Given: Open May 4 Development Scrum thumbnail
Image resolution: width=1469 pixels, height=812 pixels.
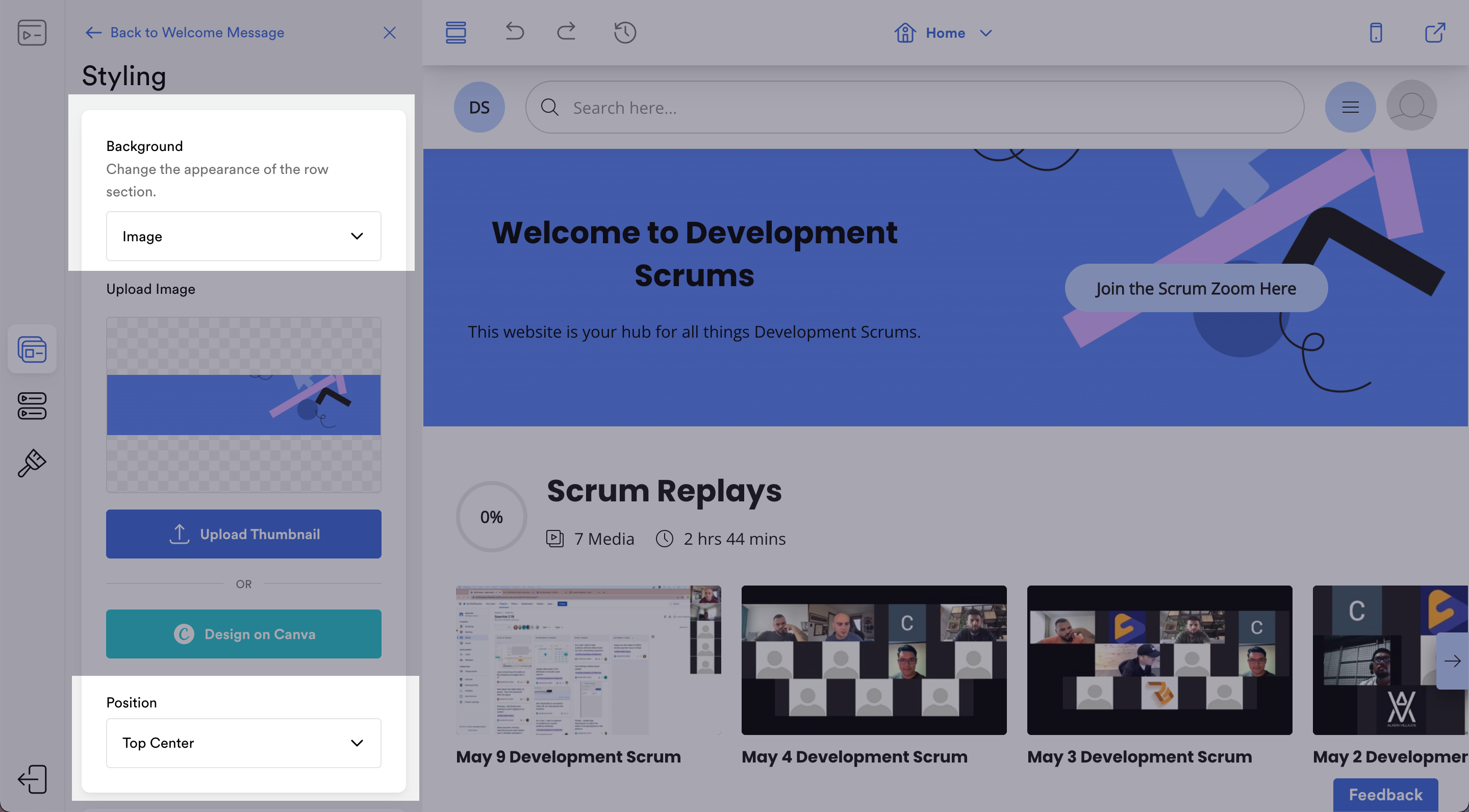Looking at the screenshot, I should pos(874,660).
